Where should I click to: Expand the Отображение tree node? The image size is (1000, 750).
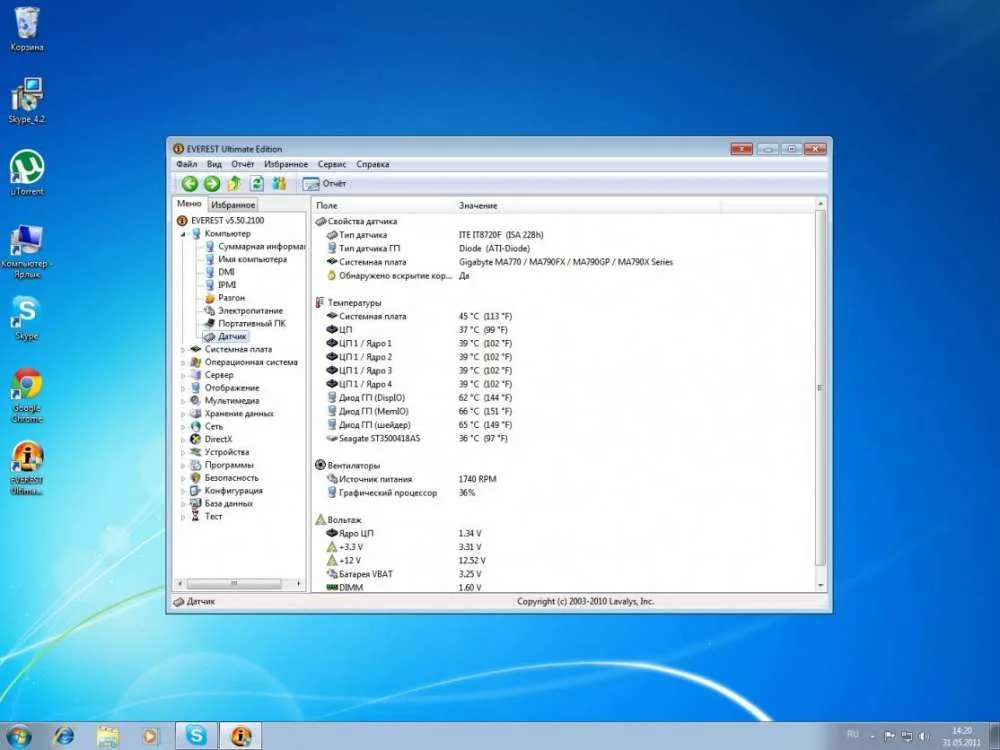[184, 388]
